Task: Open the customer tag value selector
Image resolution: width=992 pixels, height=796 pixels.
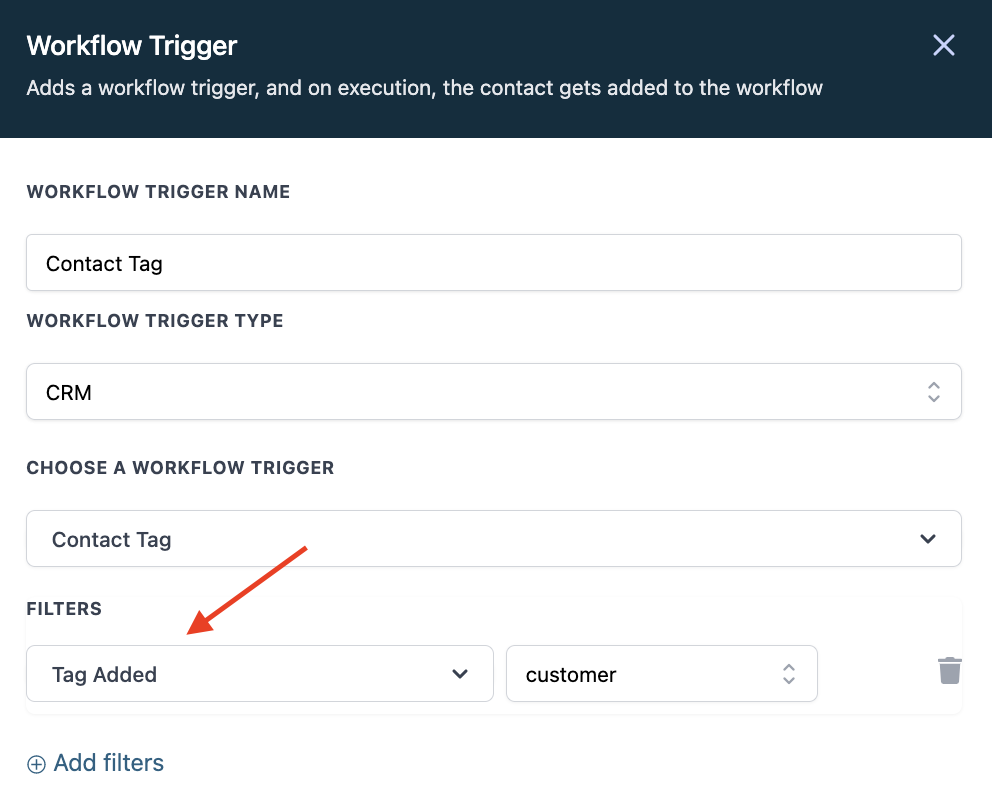Action: pos(662,673)
